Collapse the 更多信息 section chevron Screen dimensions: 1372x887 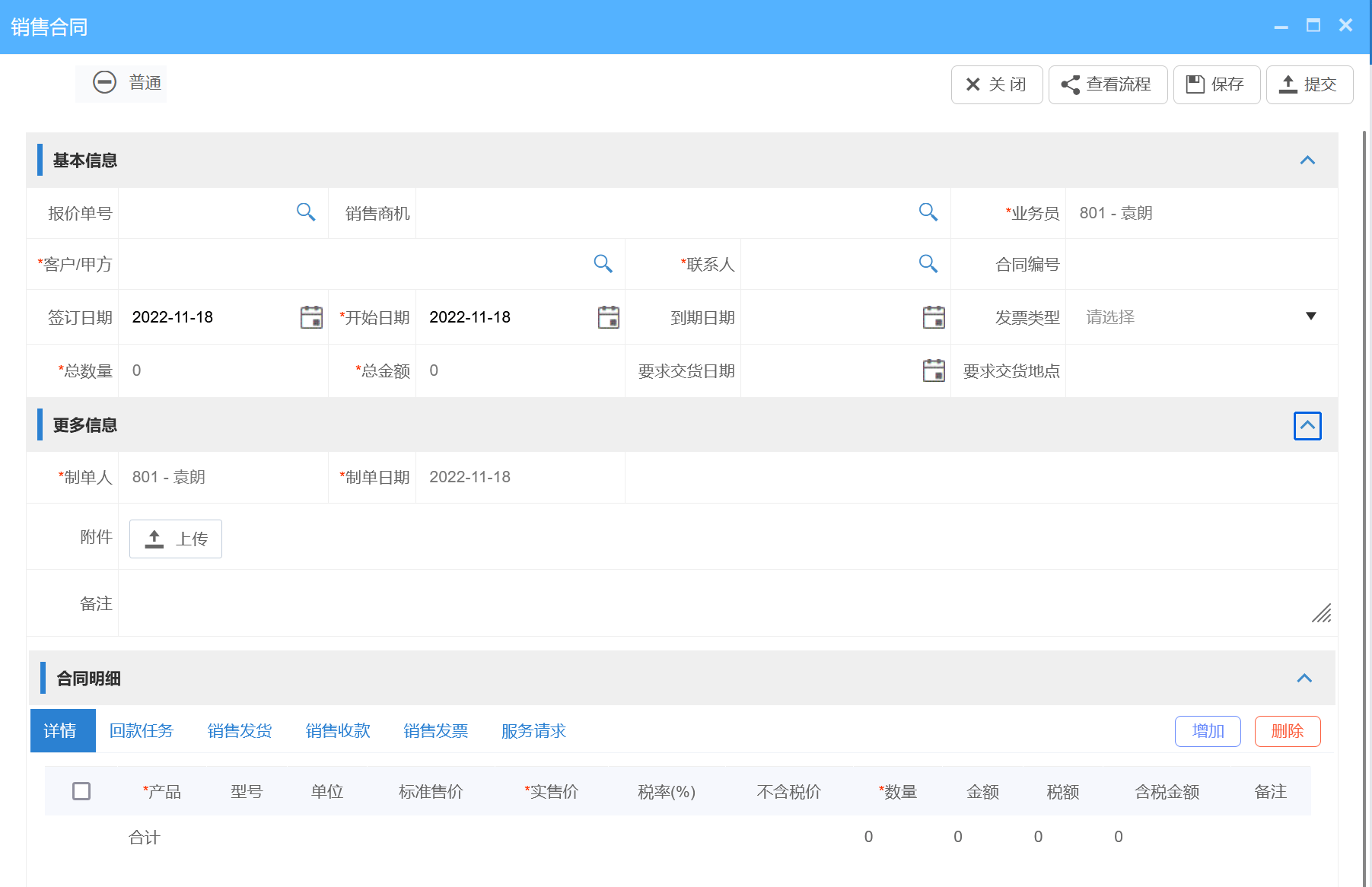1308,425
